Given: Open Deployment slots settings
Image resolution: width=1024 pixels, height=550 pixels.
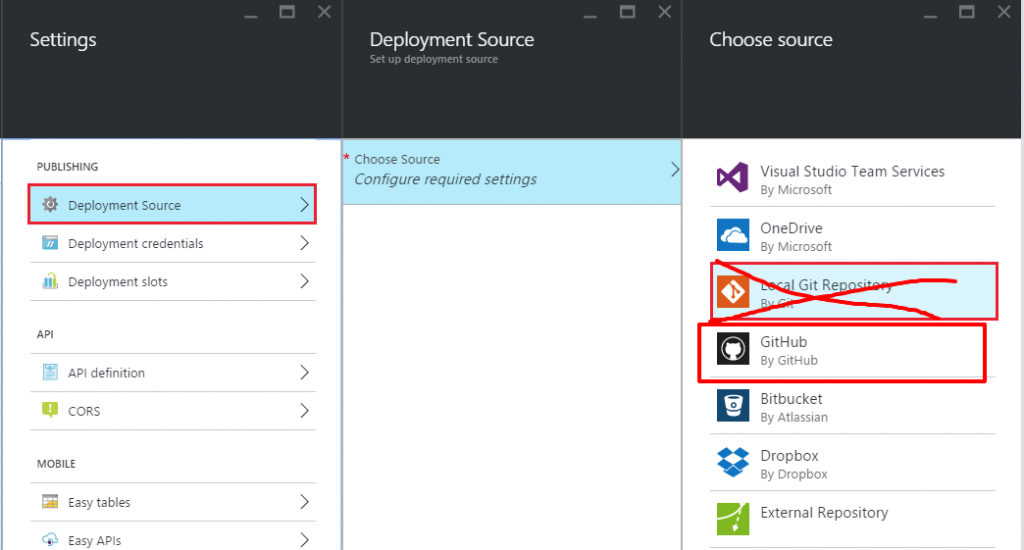Looking at the screenshot, I should click(173, 282).
